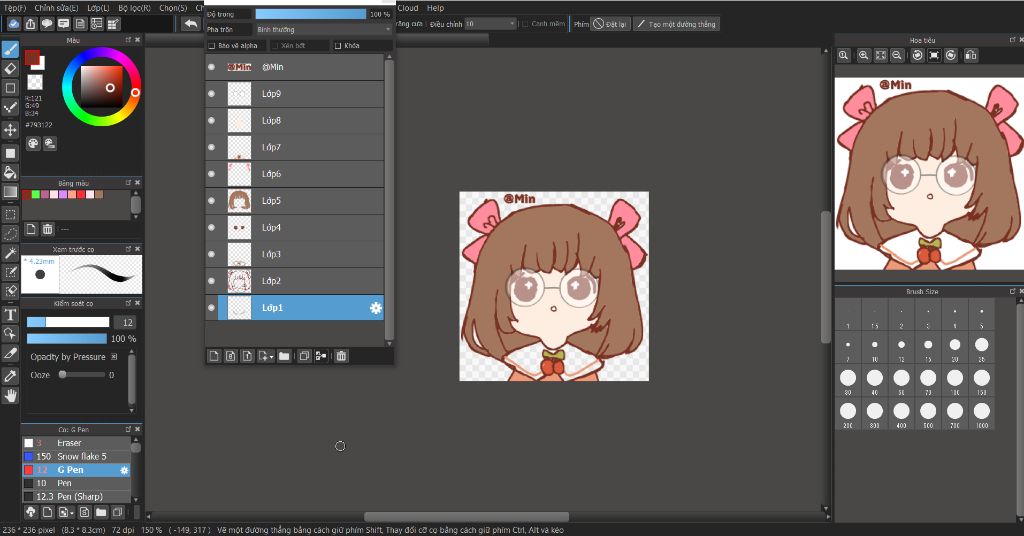Viewport: 1024px width, 536px height.
Task: Toggle 'Bảo vệ alpha' checkbox
Action: [212, 46]
